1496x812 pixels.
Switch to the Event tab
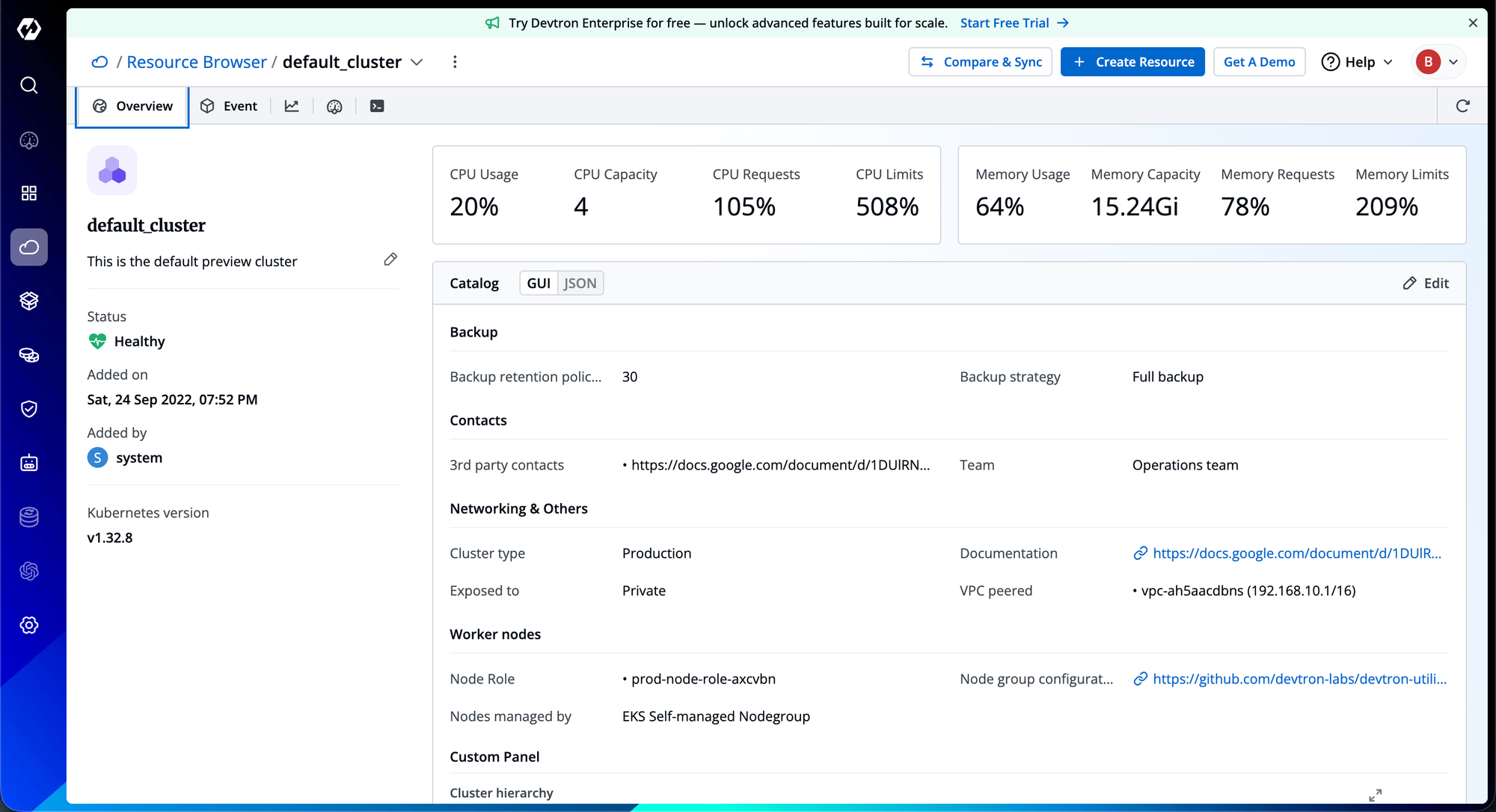(229, 106)
